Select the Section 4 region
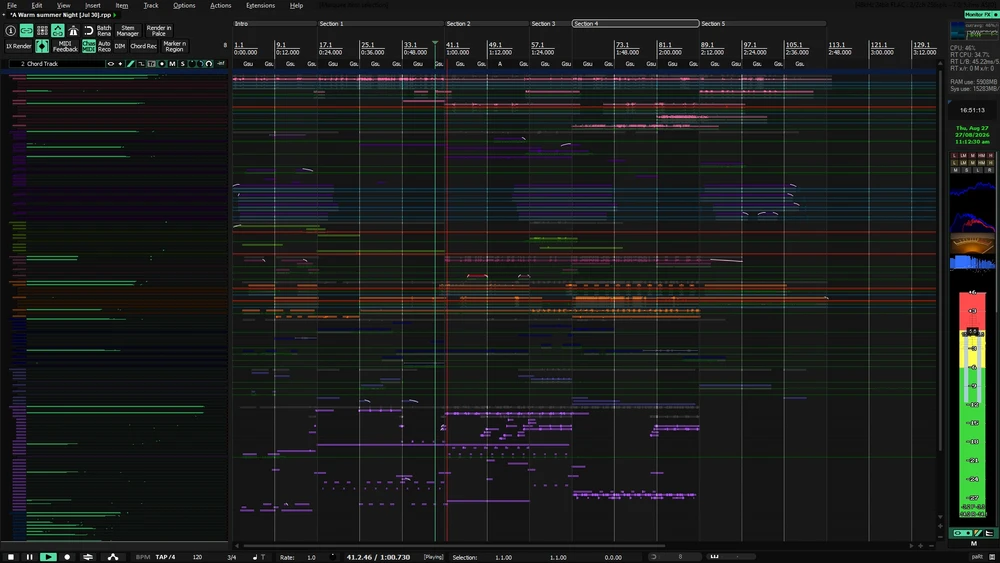 coord(635,24)
